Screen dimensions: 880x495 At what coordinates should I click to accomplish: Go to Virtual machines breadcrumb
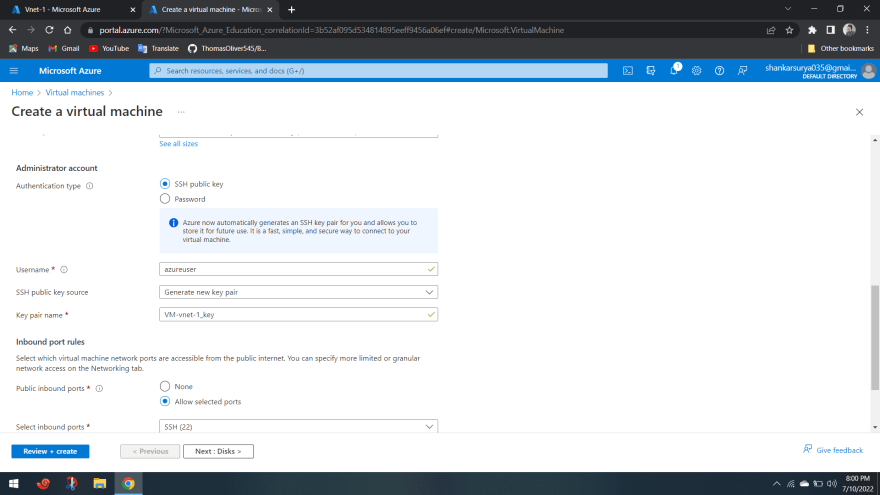click(x=75, y=93)
